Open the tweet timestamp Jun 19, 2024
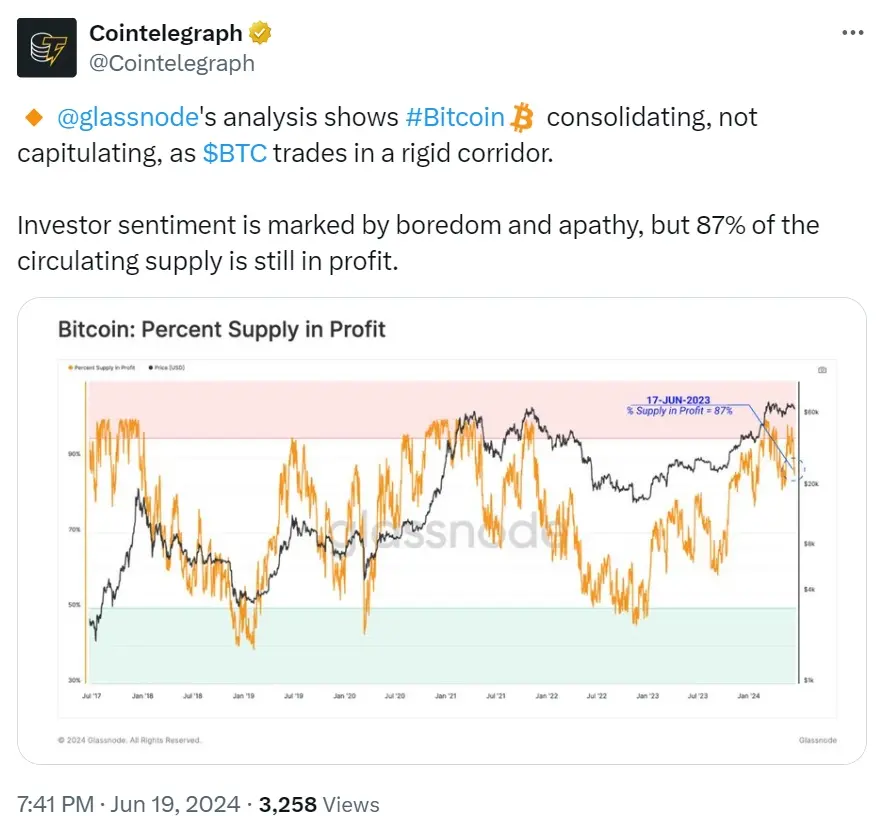The image size is (880, 816). 128,803
